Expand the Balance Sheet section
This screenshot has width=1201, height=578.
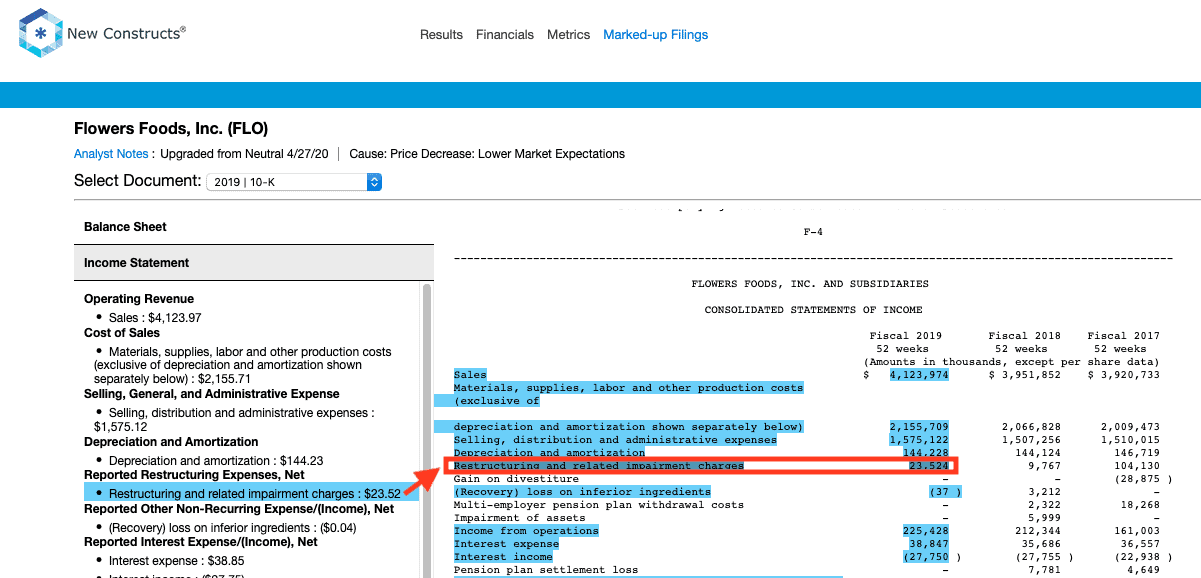254,227
